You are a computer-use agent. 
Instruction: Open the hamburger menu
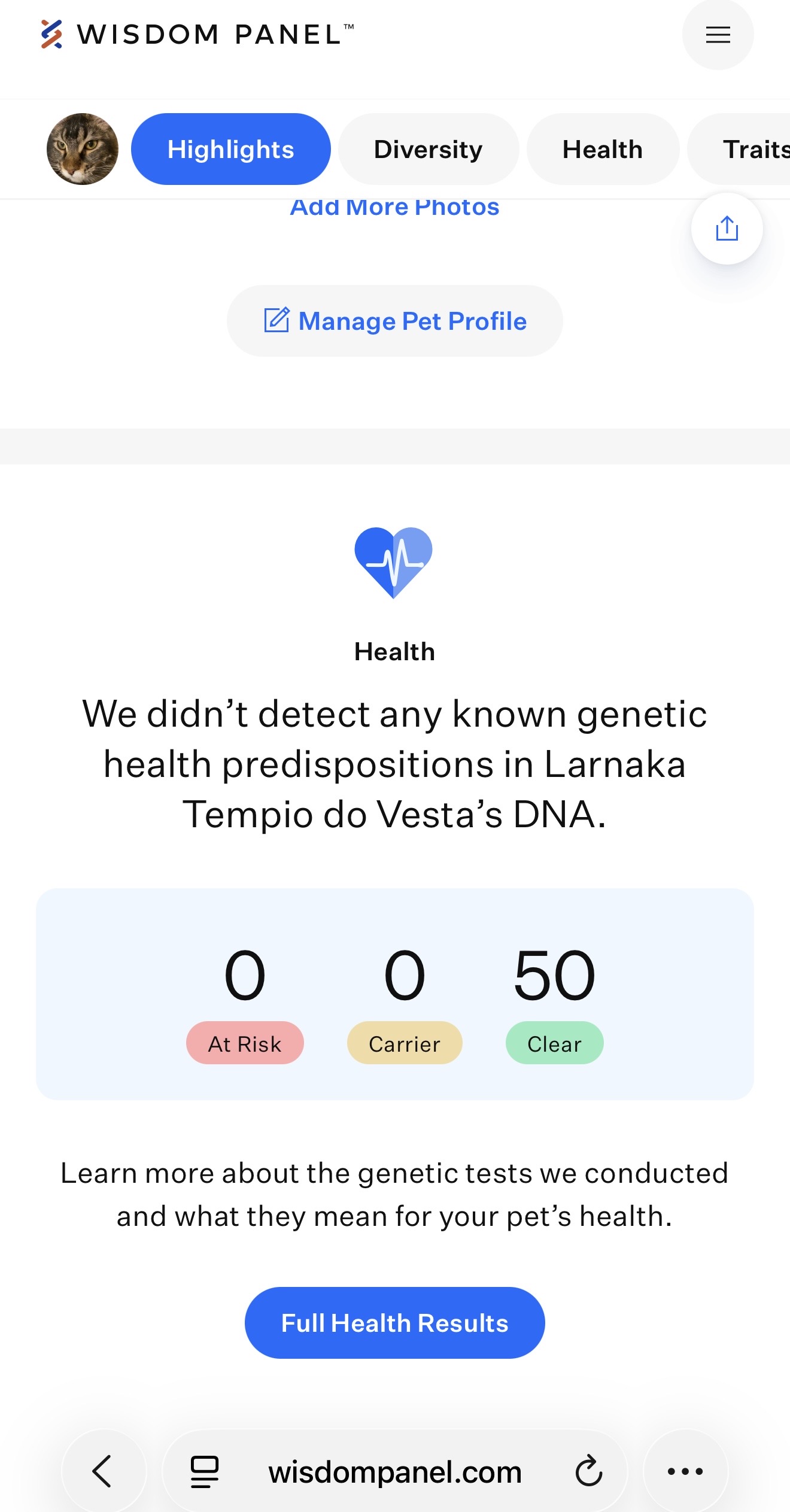(x=718, y=35)
